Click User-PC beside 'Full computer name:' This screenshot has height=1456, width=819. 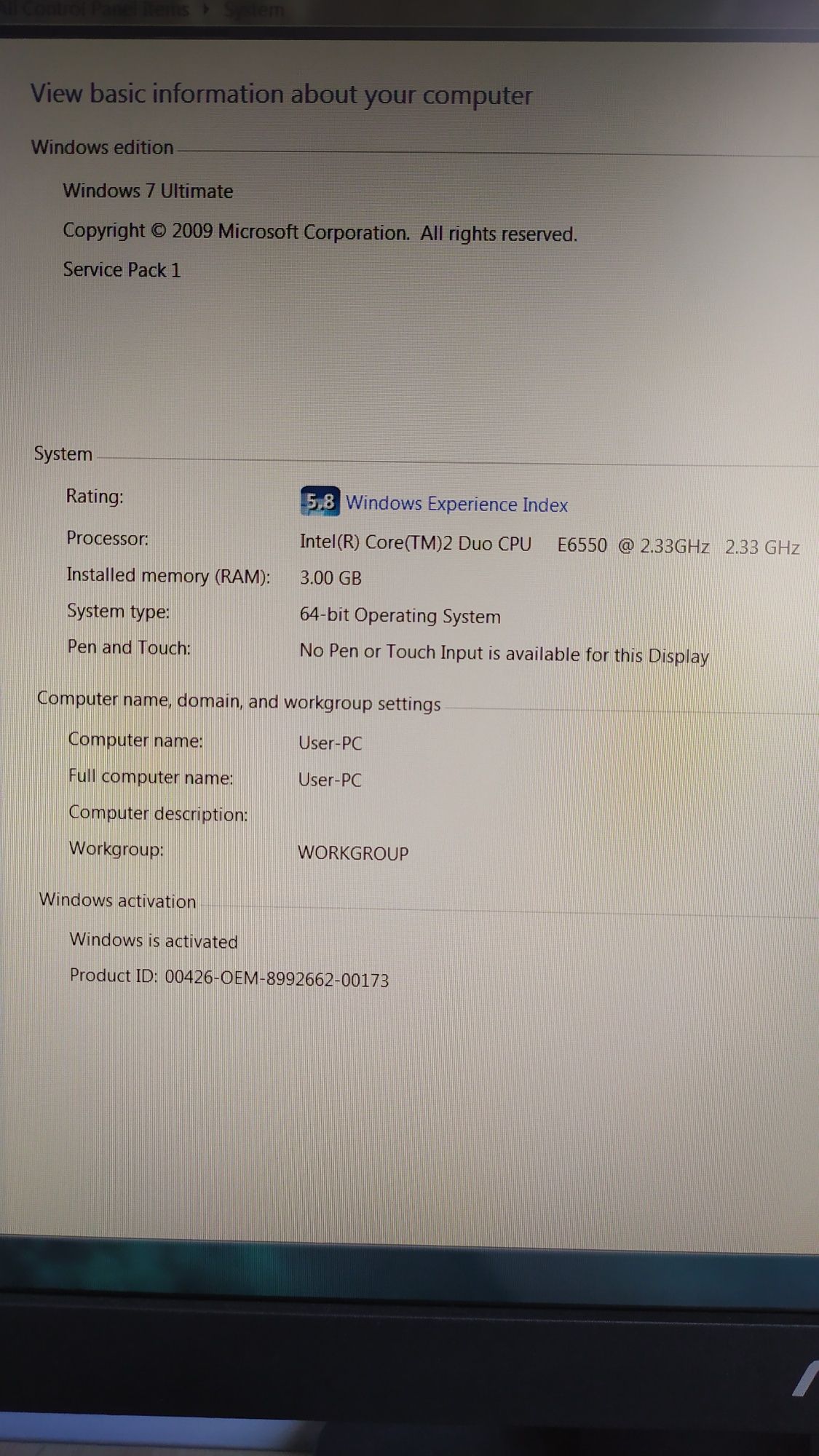pyautogui.click(x=330, y=780)
